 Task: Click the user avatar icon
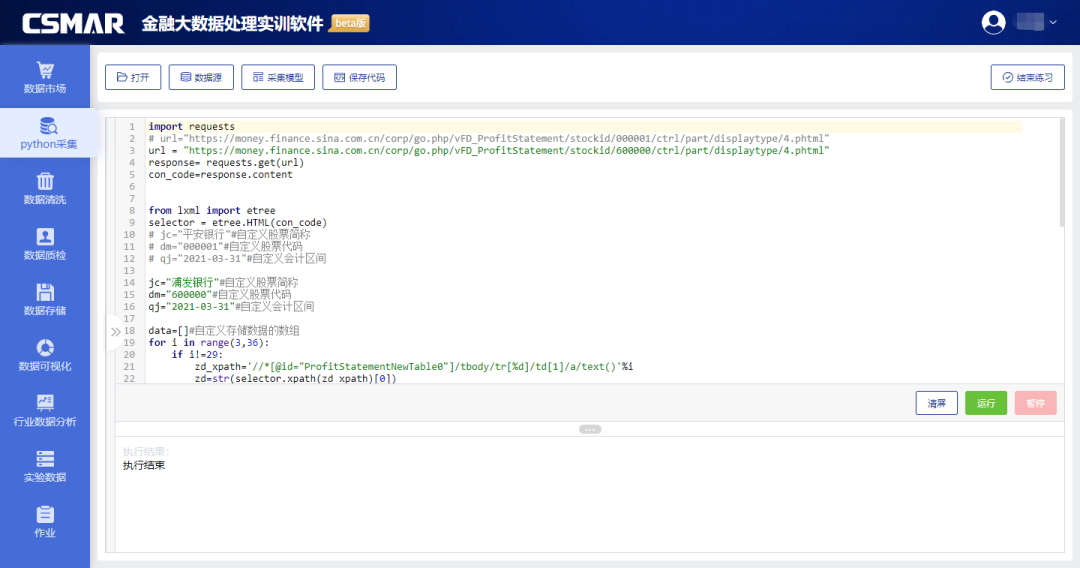point(993,22)
